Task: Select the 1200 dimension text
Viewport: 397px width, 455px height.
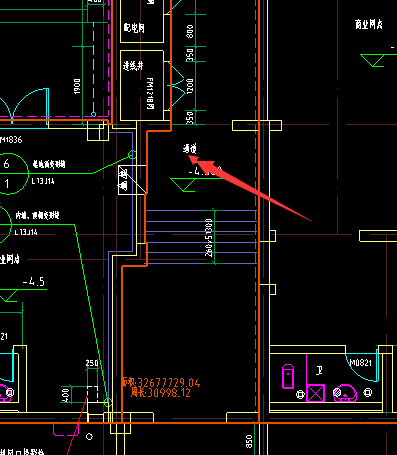Action: point(190,86)
